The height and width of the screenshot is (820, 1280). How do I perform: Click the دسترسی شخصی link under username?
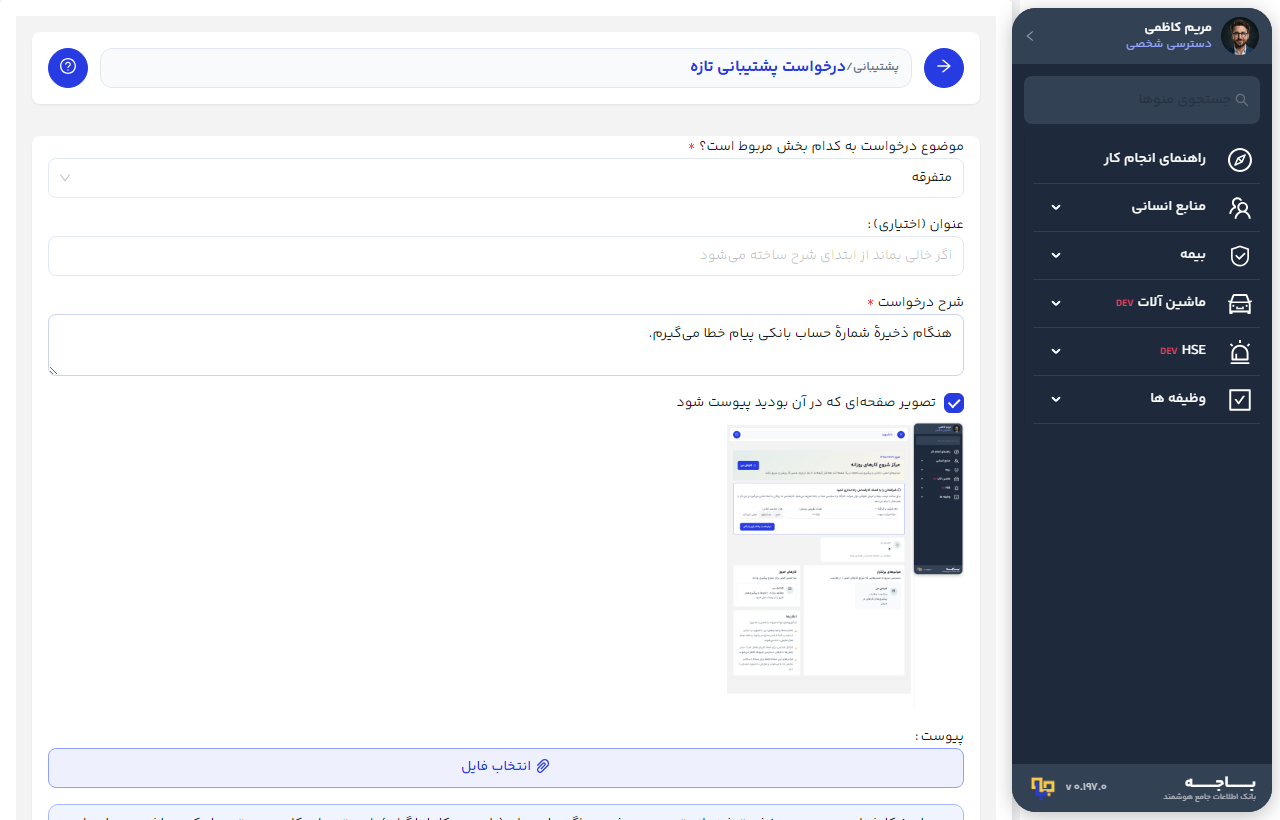pos(1169,44)
